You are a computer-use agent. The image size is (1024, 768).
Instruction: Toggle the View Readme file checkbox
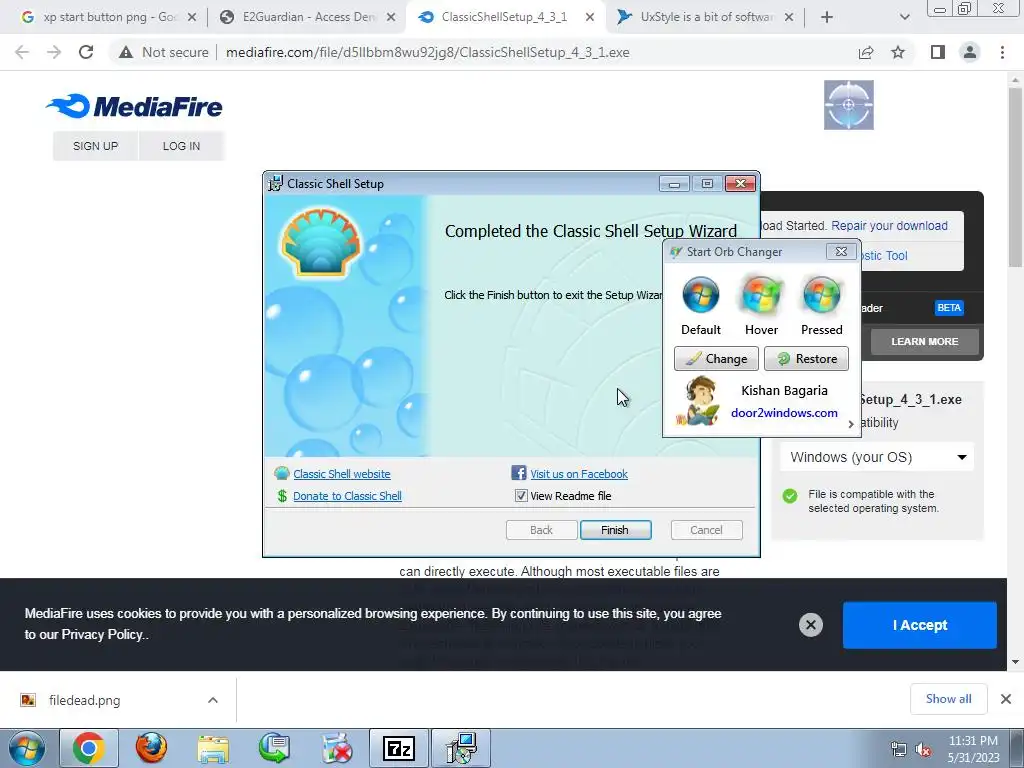520,496
